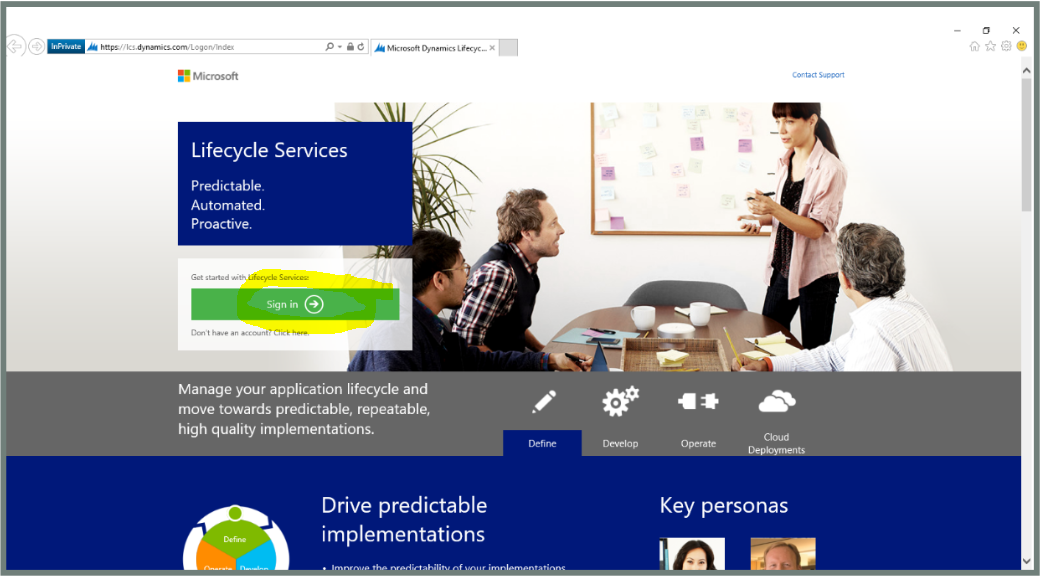Viewport: 1042px width, 577px height.
Task: Click the smiley feedback icon
Action: pyautogui.click(x=1022, y=46)
